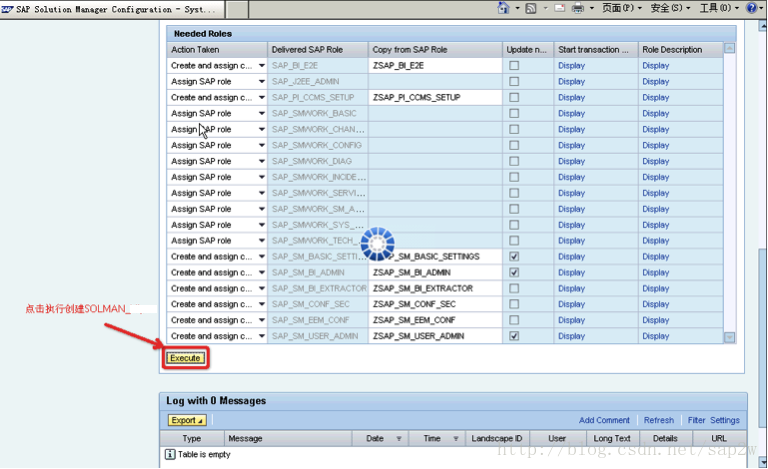The image size is (768, 469).
Task: Click the Add Comment link
Action: pos(604,420)
